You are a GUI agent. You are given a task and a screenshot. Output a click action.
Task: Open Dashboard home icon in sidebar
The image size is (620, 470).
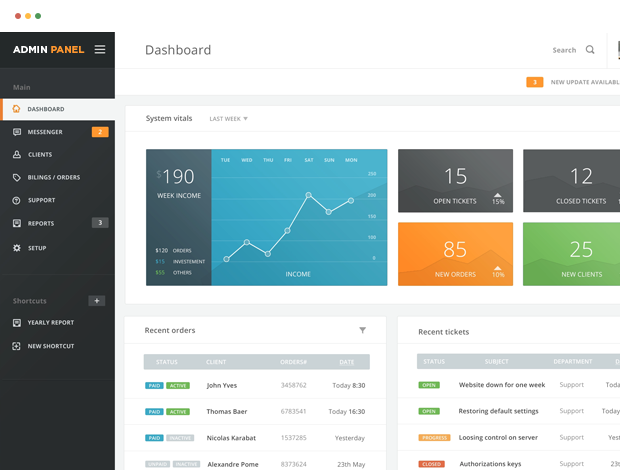point(16,109)
